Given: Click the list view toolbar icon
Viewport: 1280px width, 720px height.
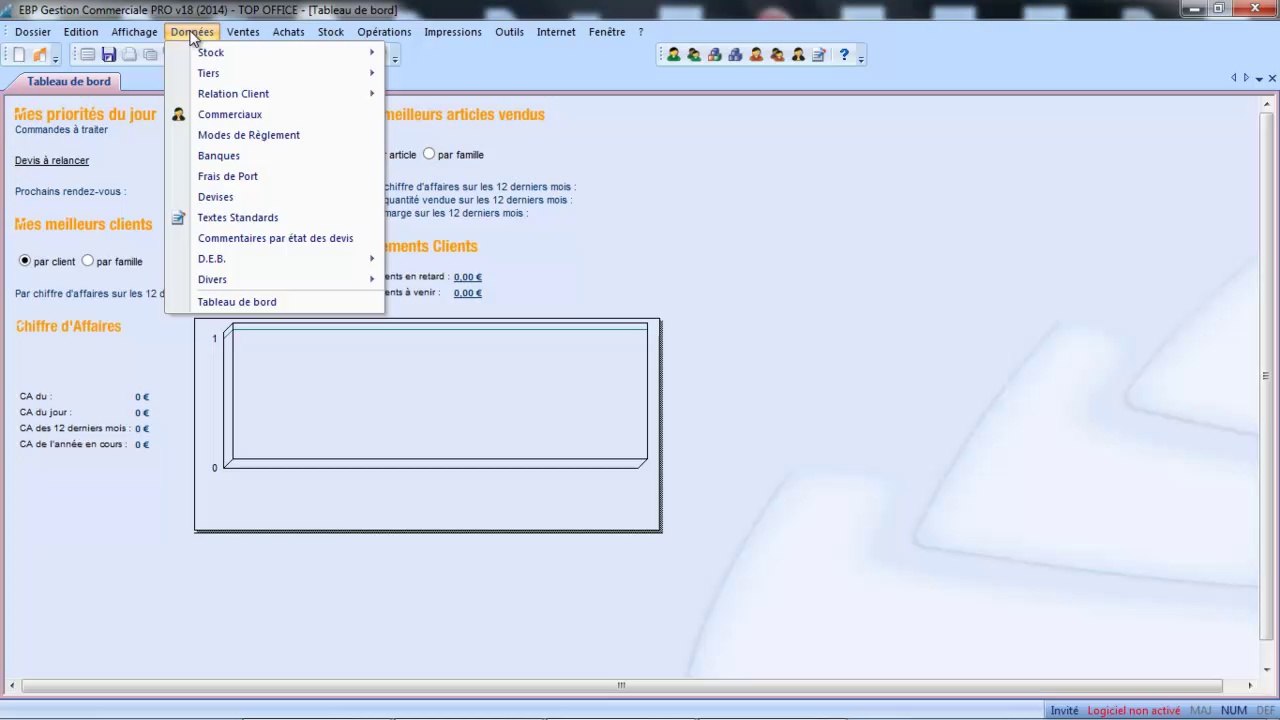Looking at the screenshot, I should [88, 55].
